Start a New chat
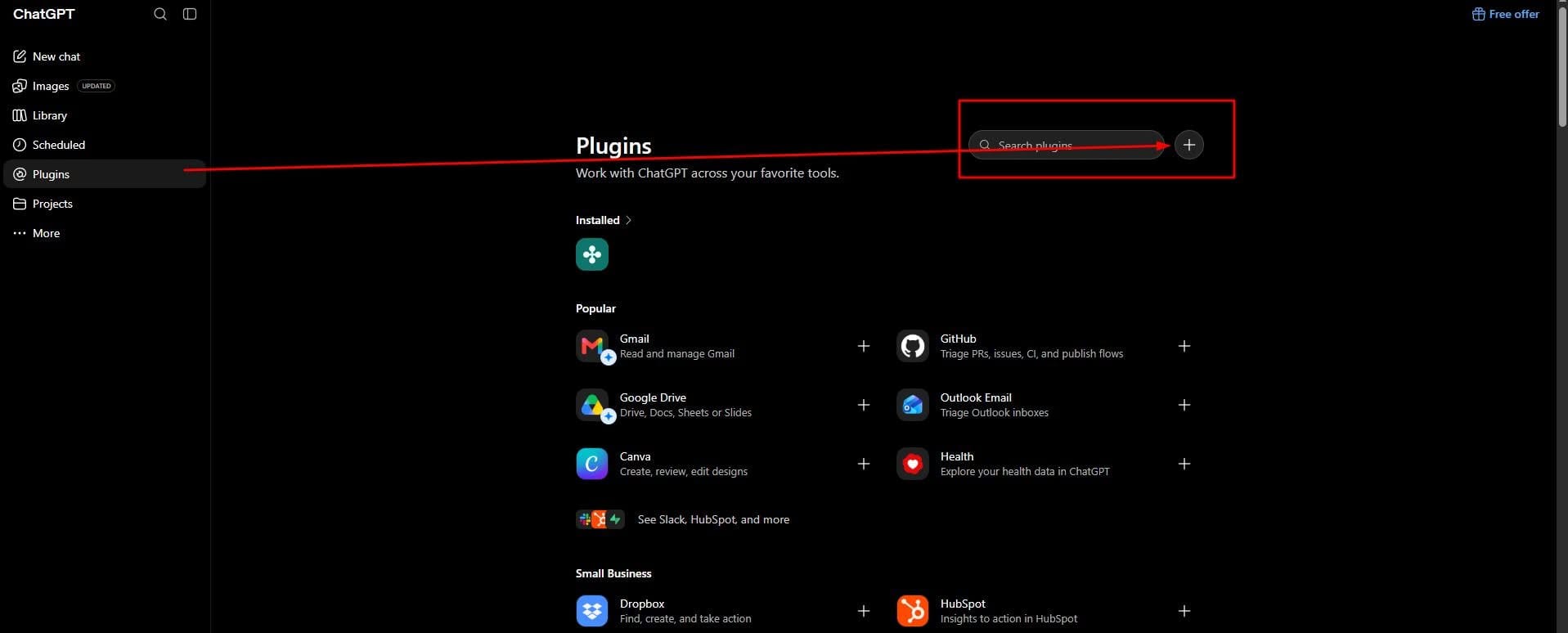Image resolution: width=1568 pixels, height=633 pixels. pos(104,56)
